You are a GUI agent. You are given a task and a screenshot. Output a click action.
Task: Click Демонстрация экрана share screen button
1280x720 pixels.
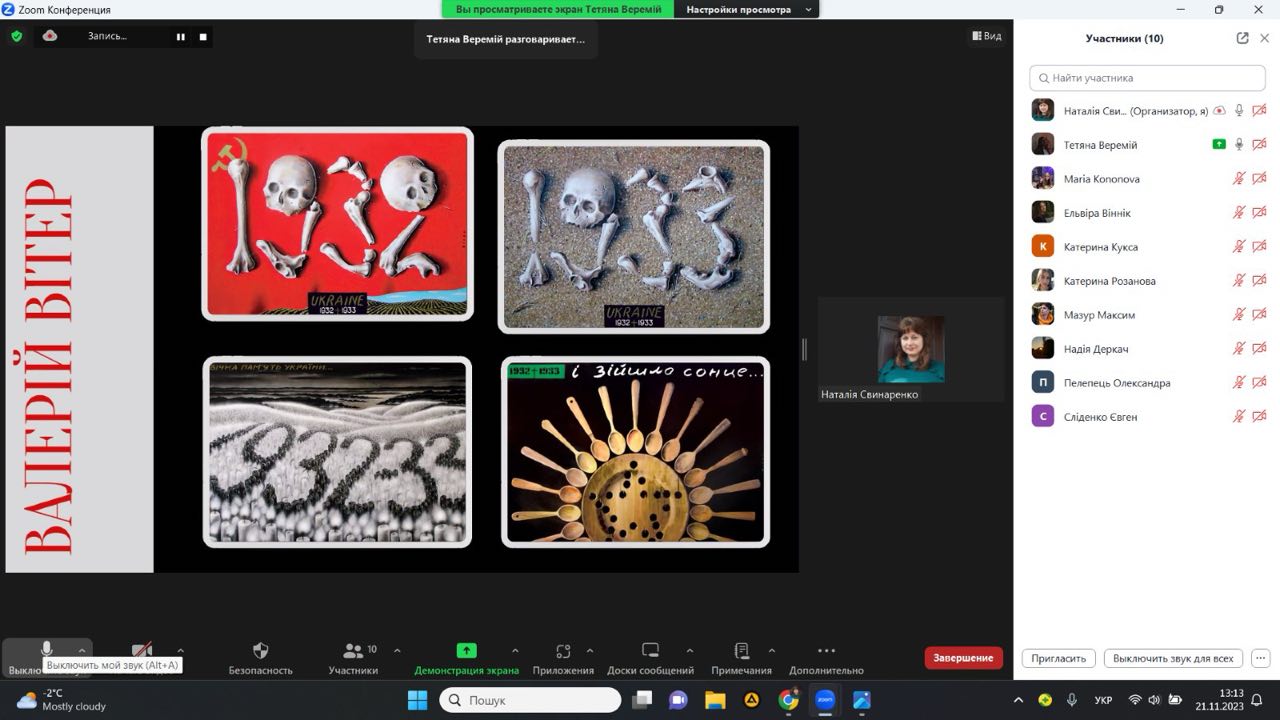[x=467, y=658]
